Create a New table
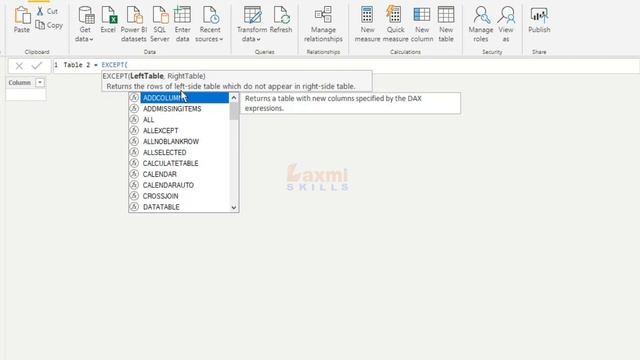 446,24
